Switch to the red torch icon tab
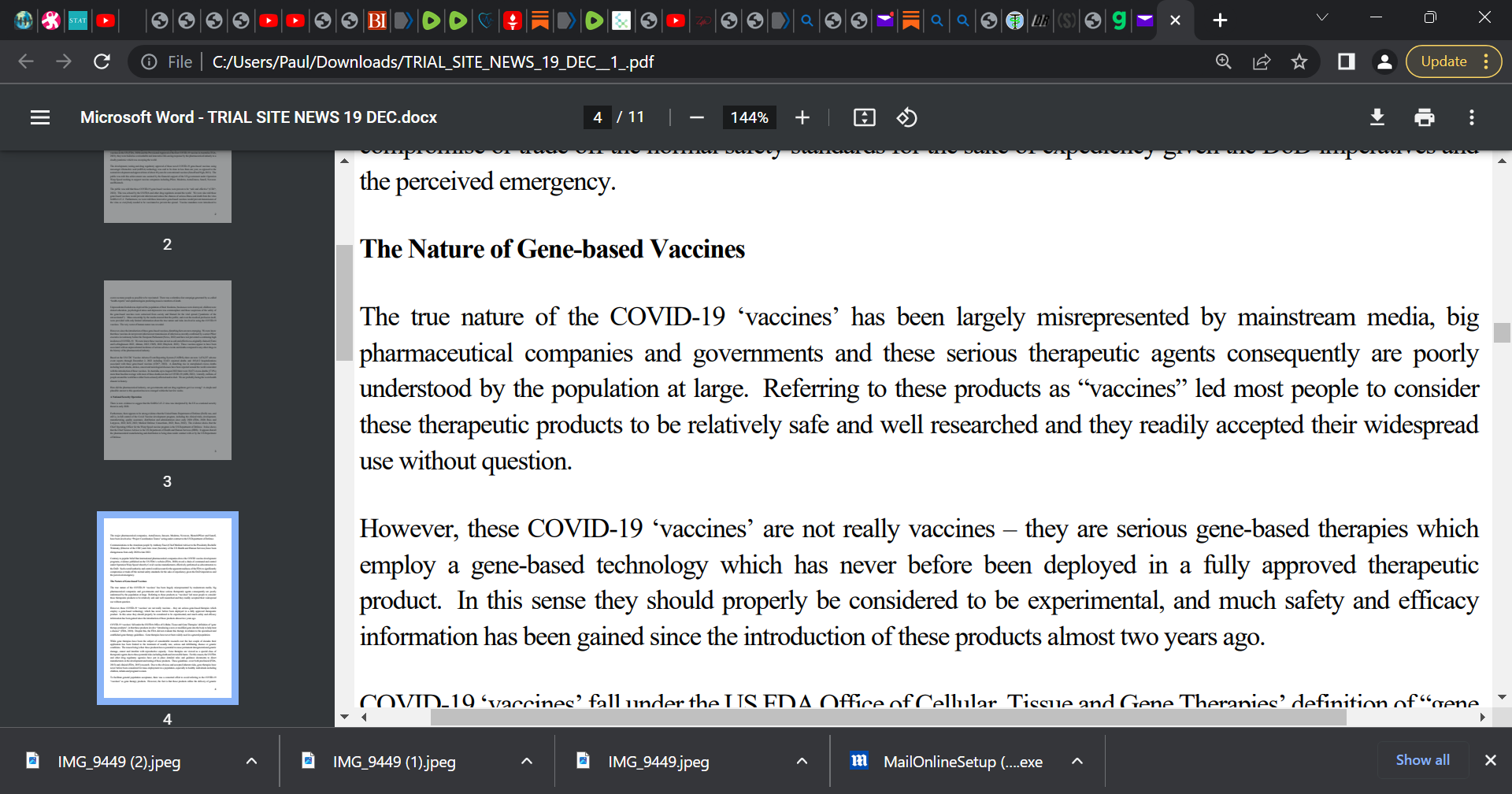 pyautogui.click(x=513, y=20)
